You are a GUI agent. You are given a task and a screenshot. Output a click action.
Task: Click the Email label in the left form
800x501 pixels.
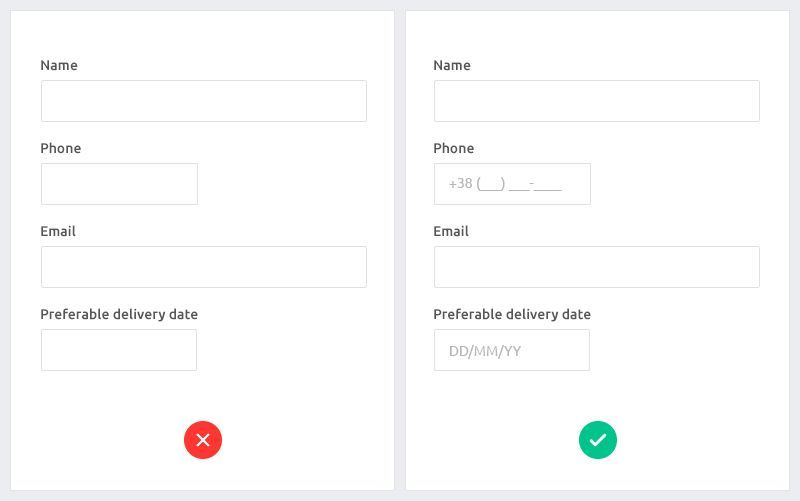point(58,231)
